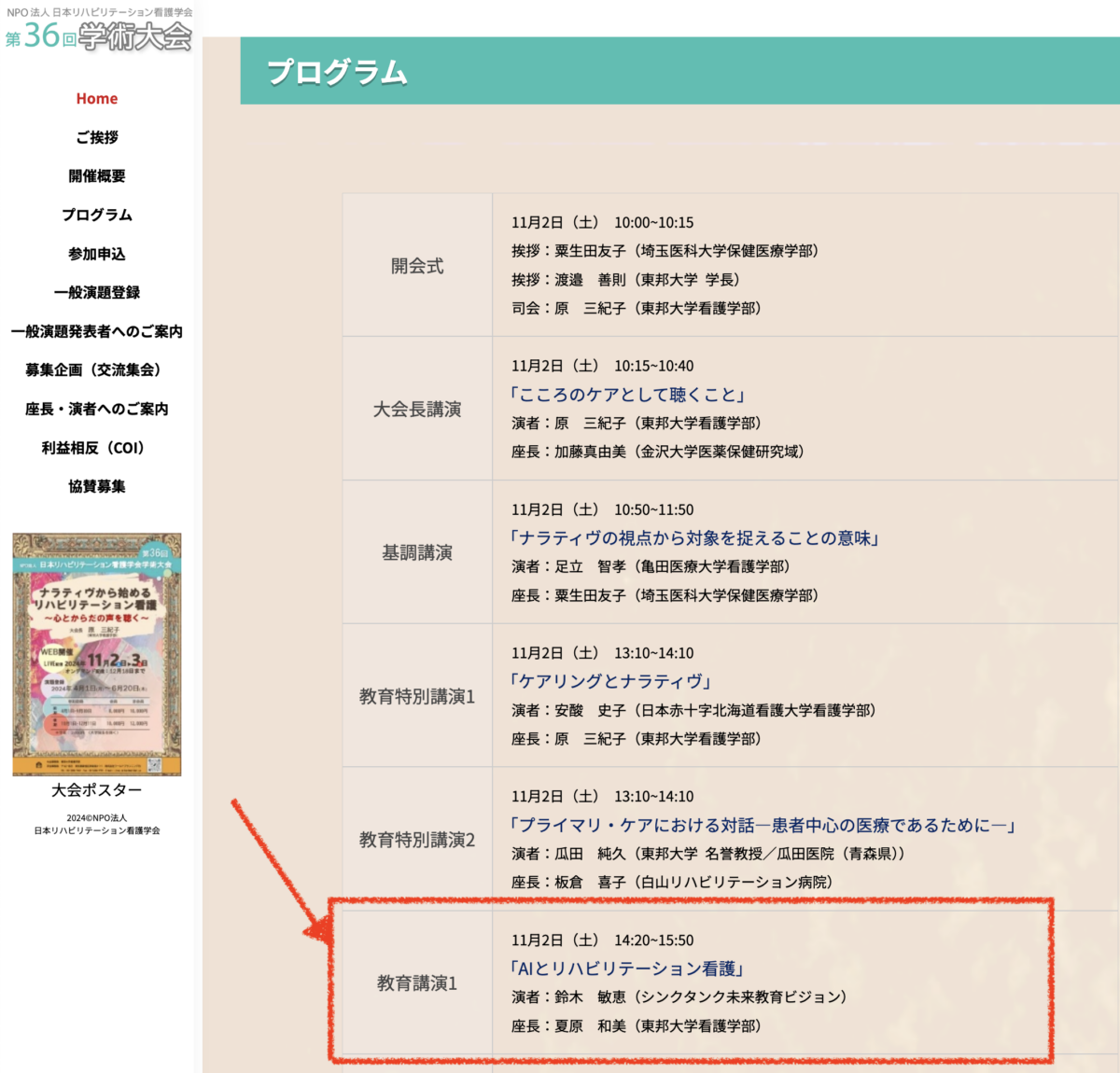The height and width of the screenshot is (1073, 1120).
Task: Click the プログラム page header banner
Action: [x=679, y=71]
